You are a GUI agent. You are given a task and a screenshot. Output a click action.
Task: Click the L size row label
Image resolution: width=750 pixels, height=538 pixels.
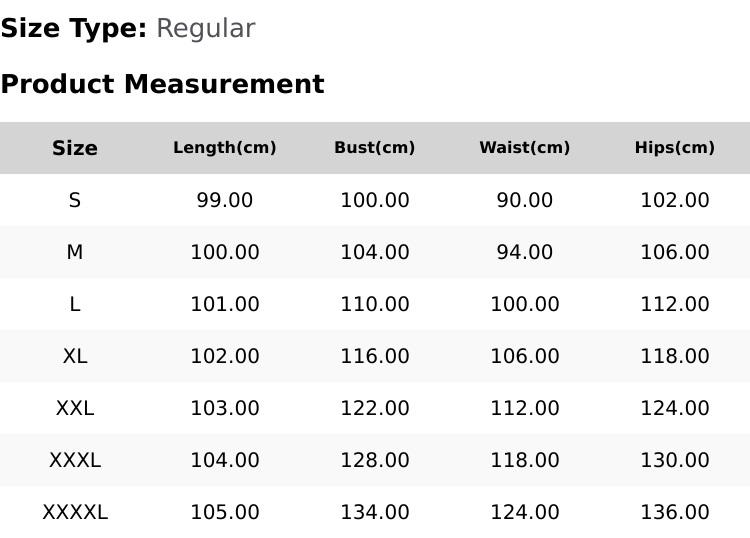click(x=75, y=304)
